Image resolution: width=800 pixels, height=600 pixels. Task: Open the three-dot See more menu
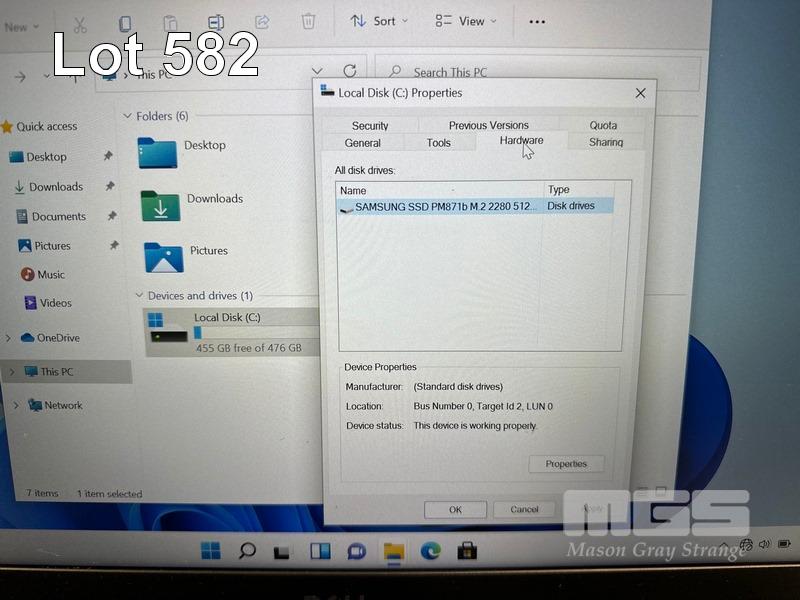point(537,21)
